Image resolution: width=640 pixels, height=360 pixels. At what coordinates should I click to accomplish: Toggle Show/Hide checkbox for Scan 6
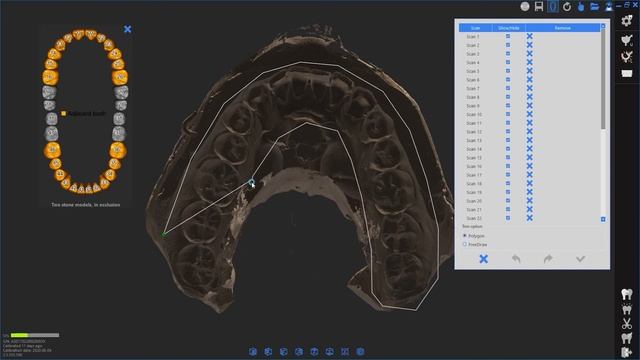click(x=508, y=80)
